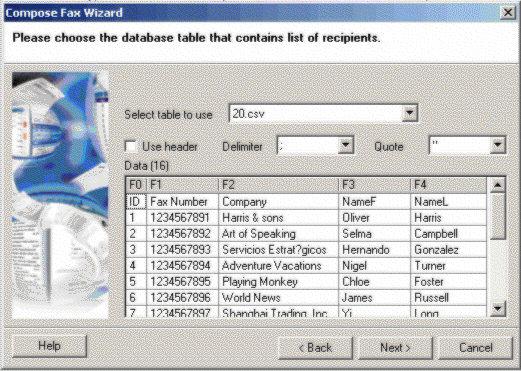Viewport: 521px width, 371px height.
Task: Select cell 1234567895
Action: (182, 282)
